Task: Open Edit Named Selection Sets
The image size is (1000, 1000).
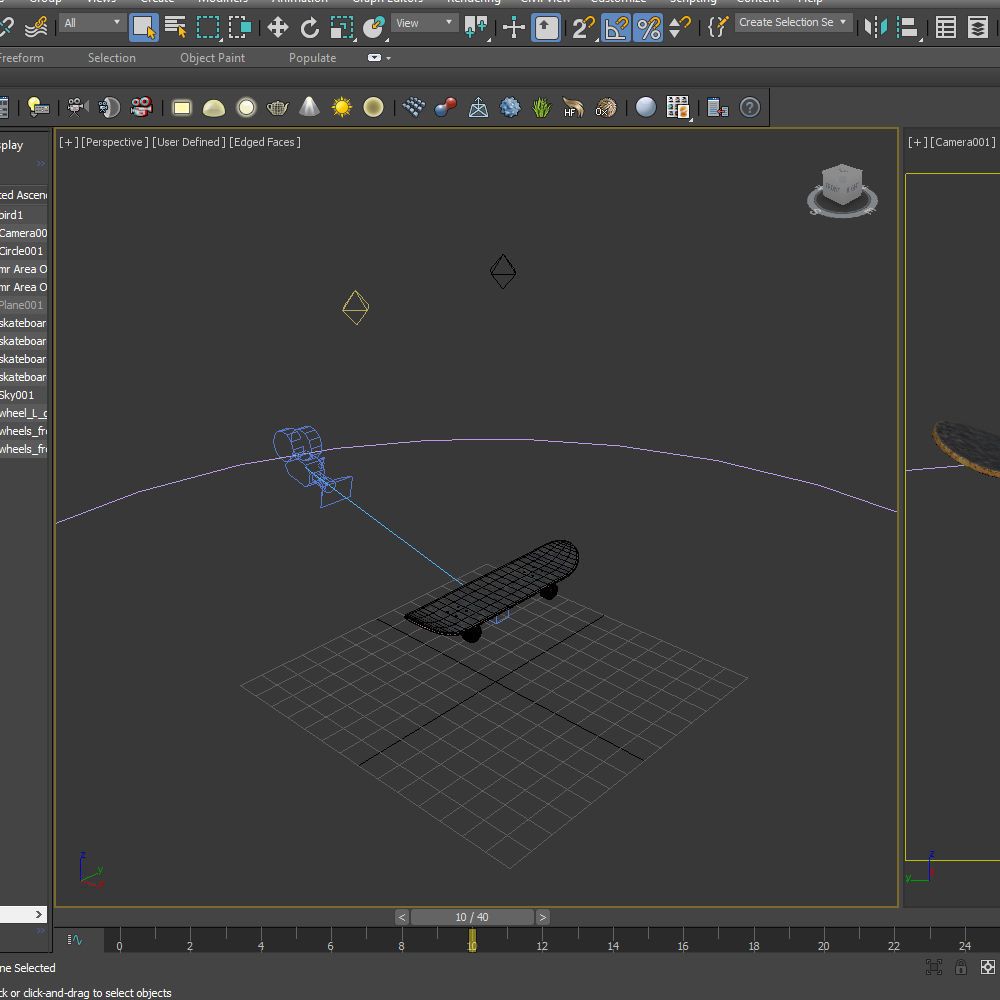Action: [x=717, y=27]
